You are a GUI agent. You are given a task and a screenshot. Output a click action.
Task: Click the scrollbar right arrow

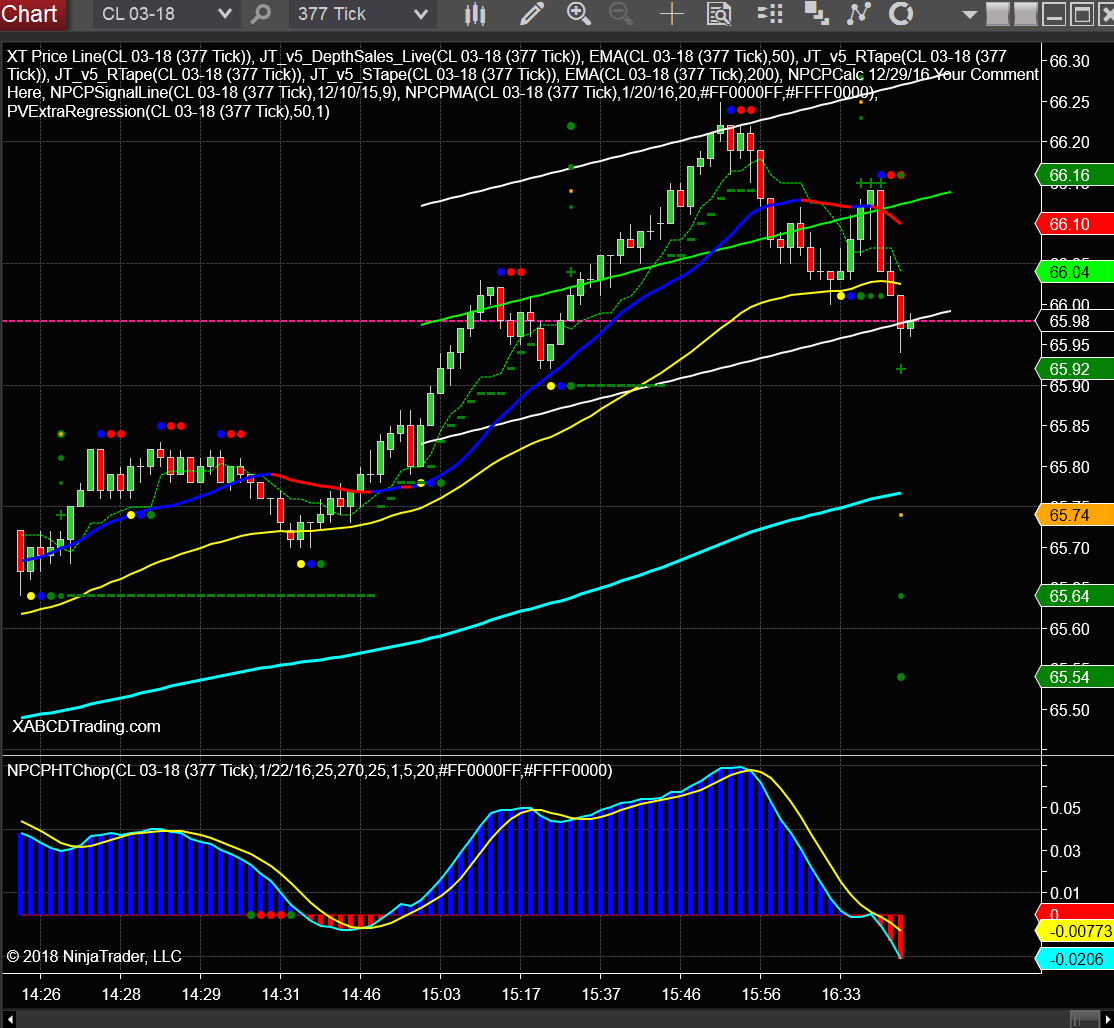pyautogui.click(x=1106, y=1019)
